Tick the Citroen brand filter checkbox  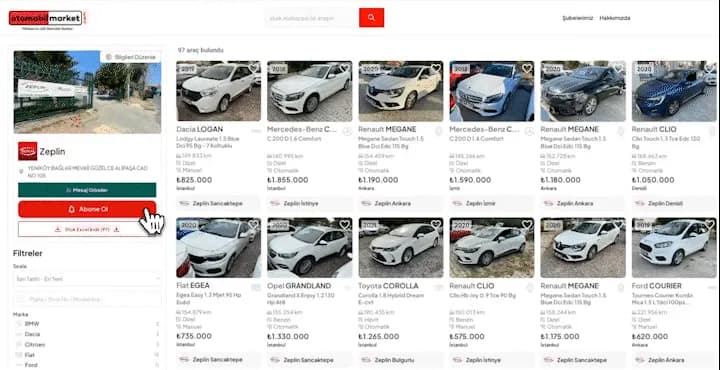pyautogui.click(x=19, y=344)
